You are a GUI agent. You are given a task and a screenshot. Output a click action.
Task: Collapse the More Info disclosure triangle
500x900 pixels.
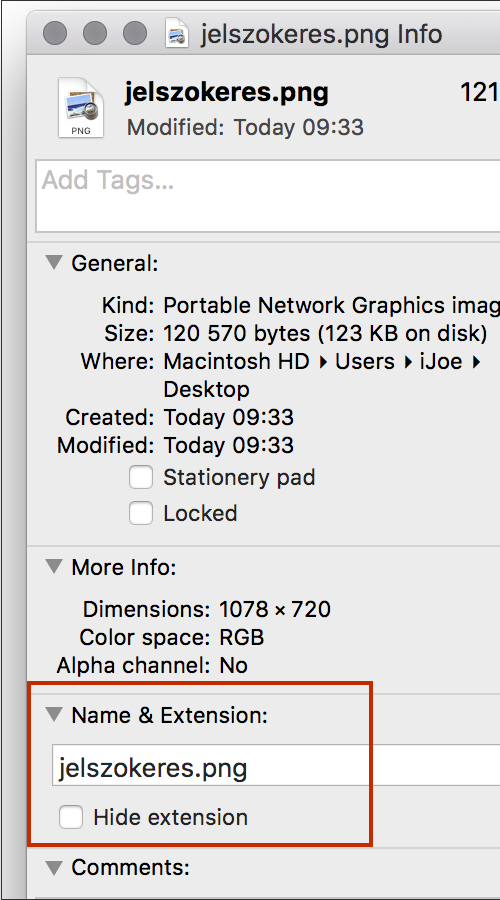55,567
